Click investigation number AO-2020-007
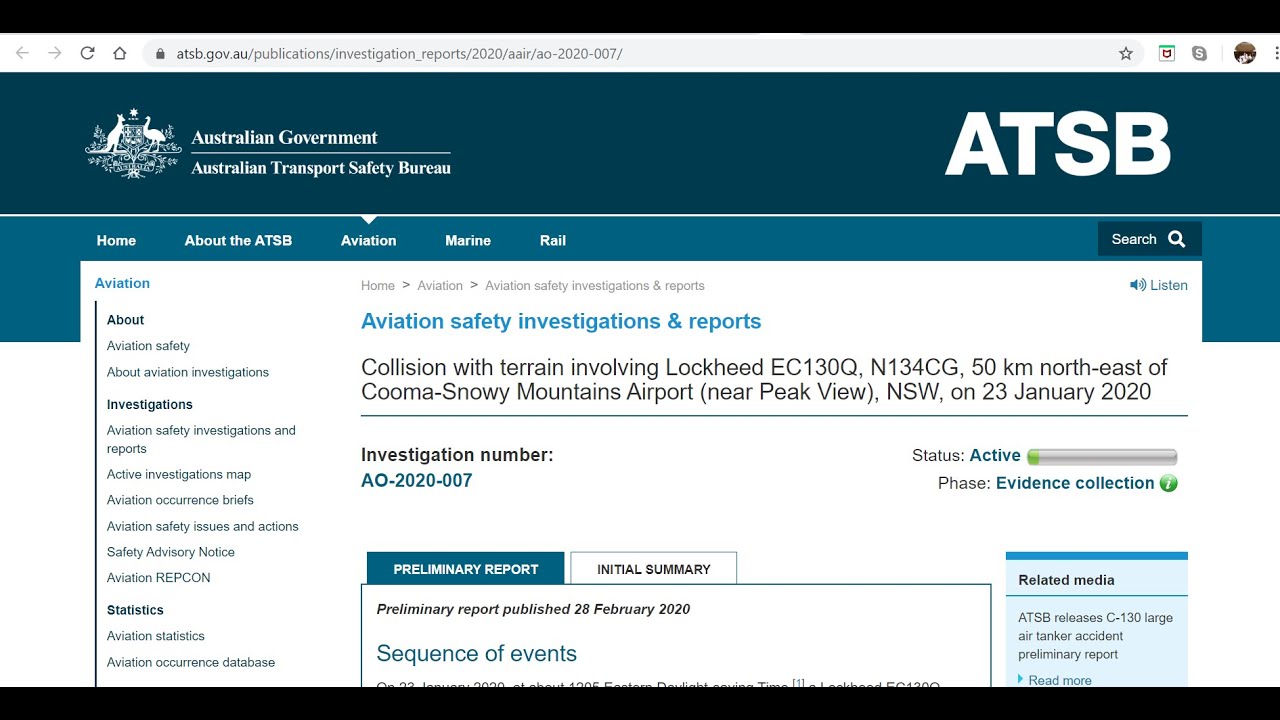Screen dimensions: 1280x720 [416, 480]
